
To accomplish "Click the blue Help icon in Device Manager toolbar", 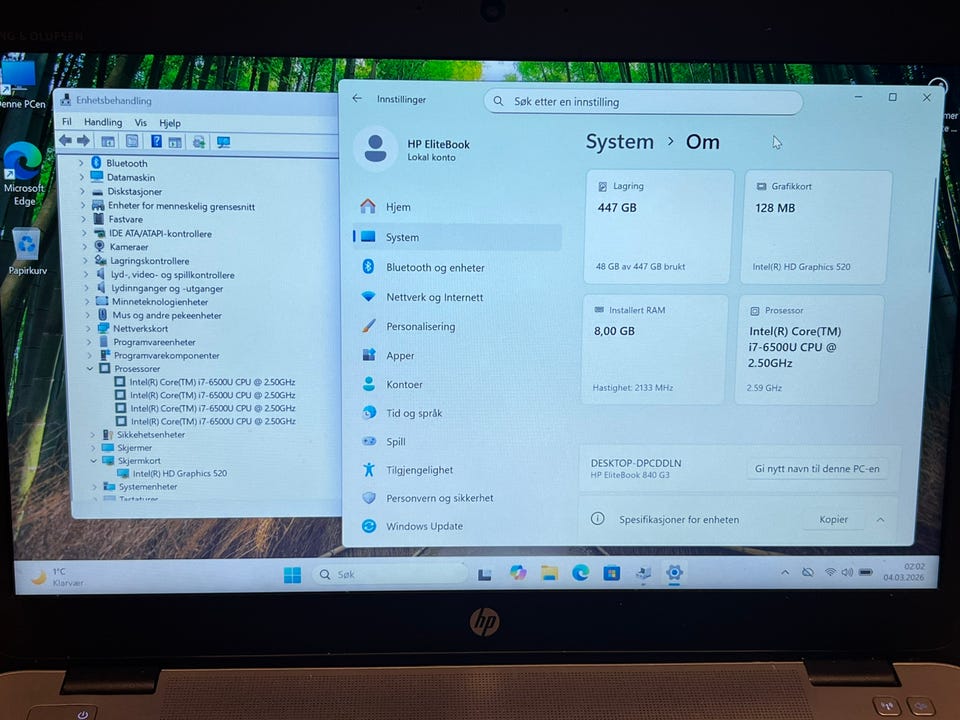I will [x=156, y=141].
